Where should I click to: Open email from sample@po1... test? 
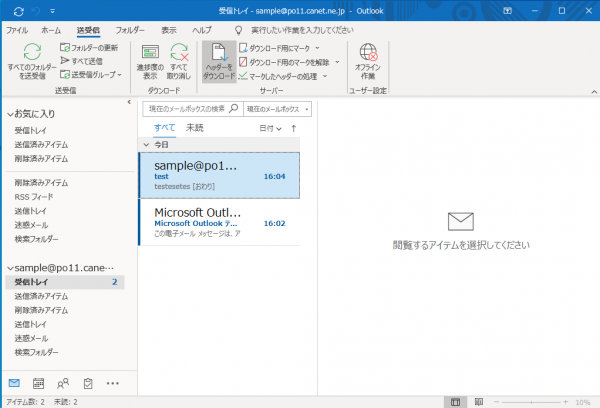(x=219, y=176)
